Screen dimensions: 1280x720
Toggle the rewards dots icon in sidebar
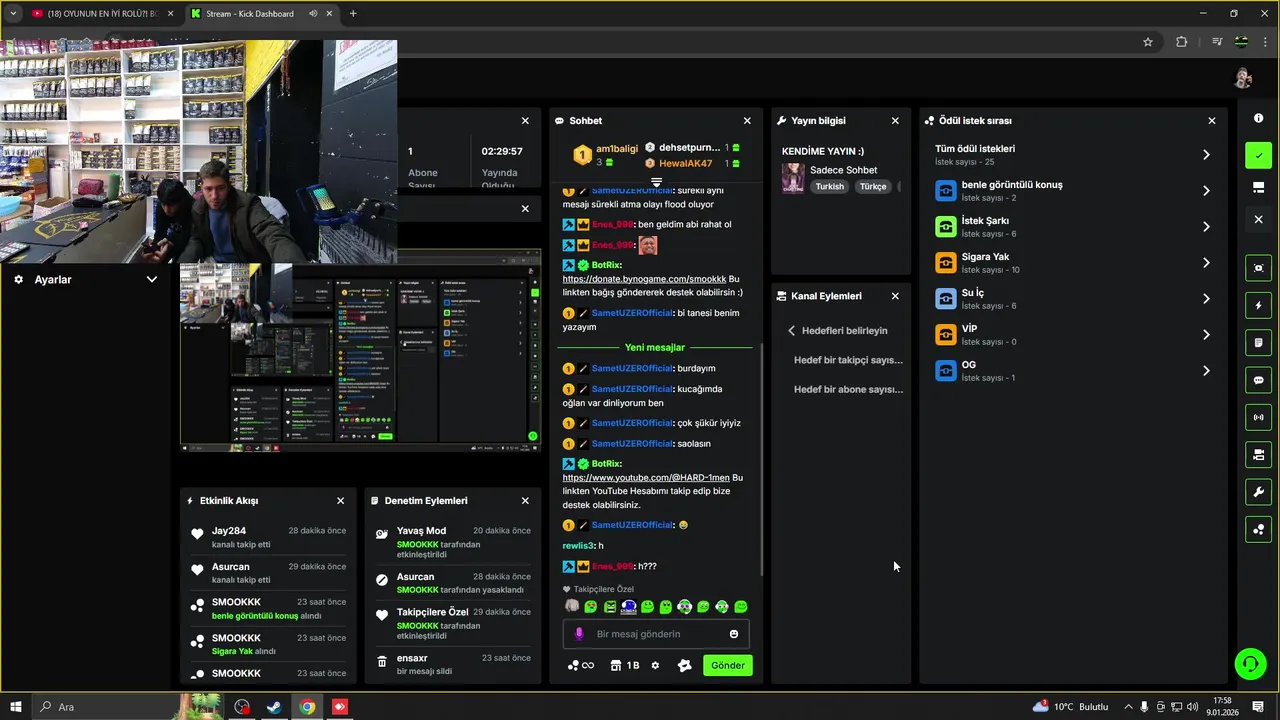1258,529
